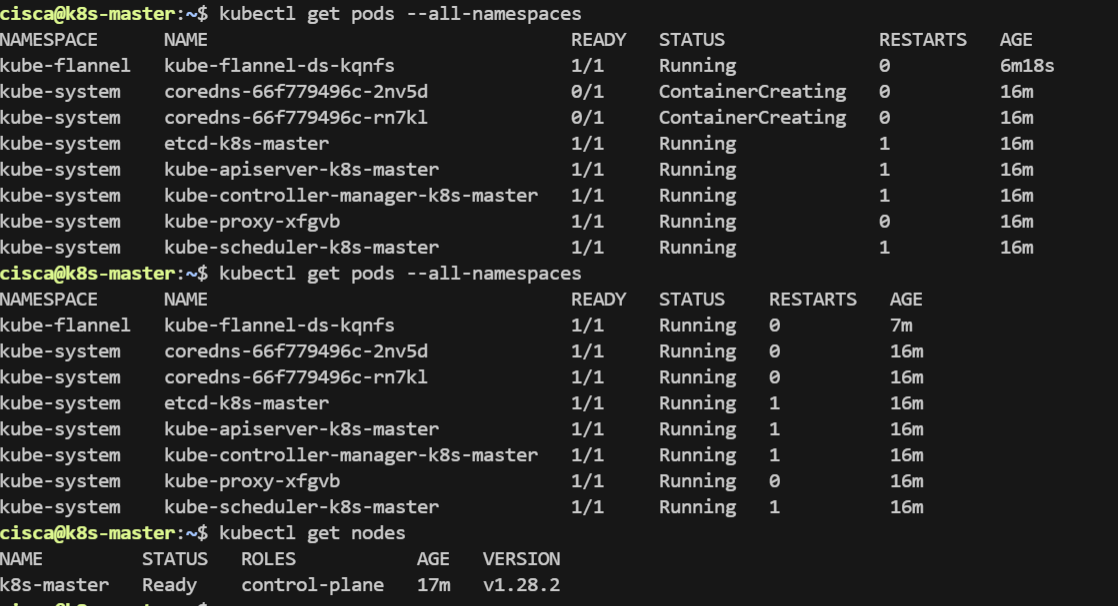Click the 7m age of kube-flannel-ds-kqnfs
Viewport: 1118px width, 606px height.
click(901, 326)
